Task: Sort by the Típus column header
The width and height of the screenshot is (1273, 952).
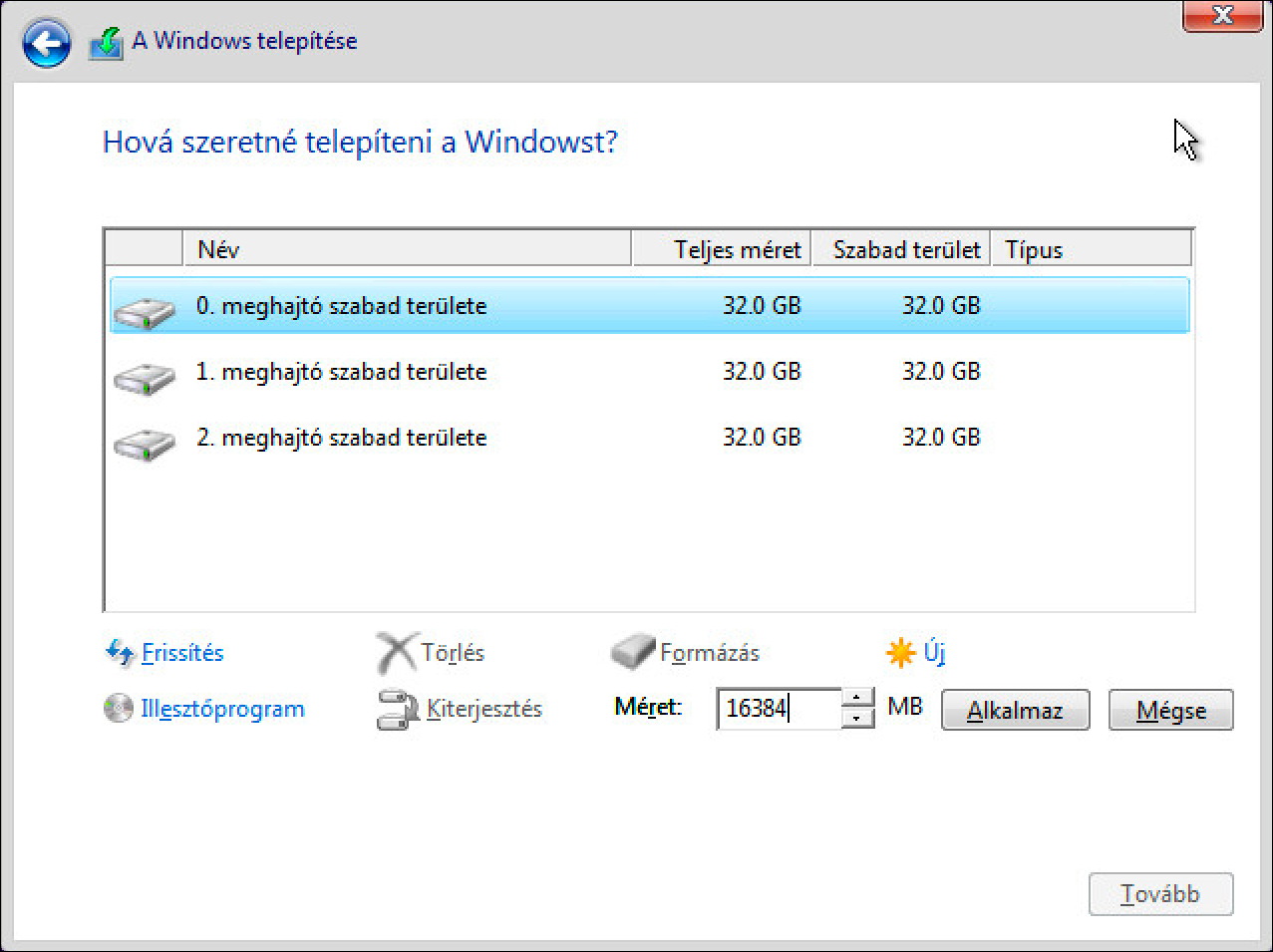Action: click(x=1092, y=249)
